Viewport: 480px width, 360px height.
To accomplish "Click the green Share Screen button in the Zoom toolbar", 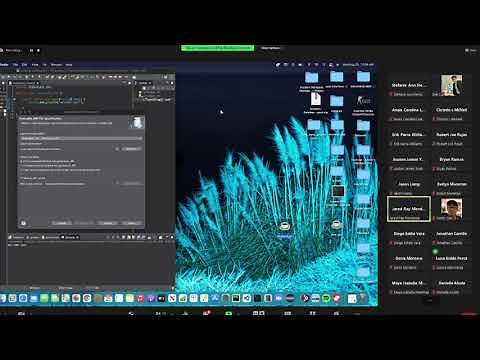I will 228,313.
